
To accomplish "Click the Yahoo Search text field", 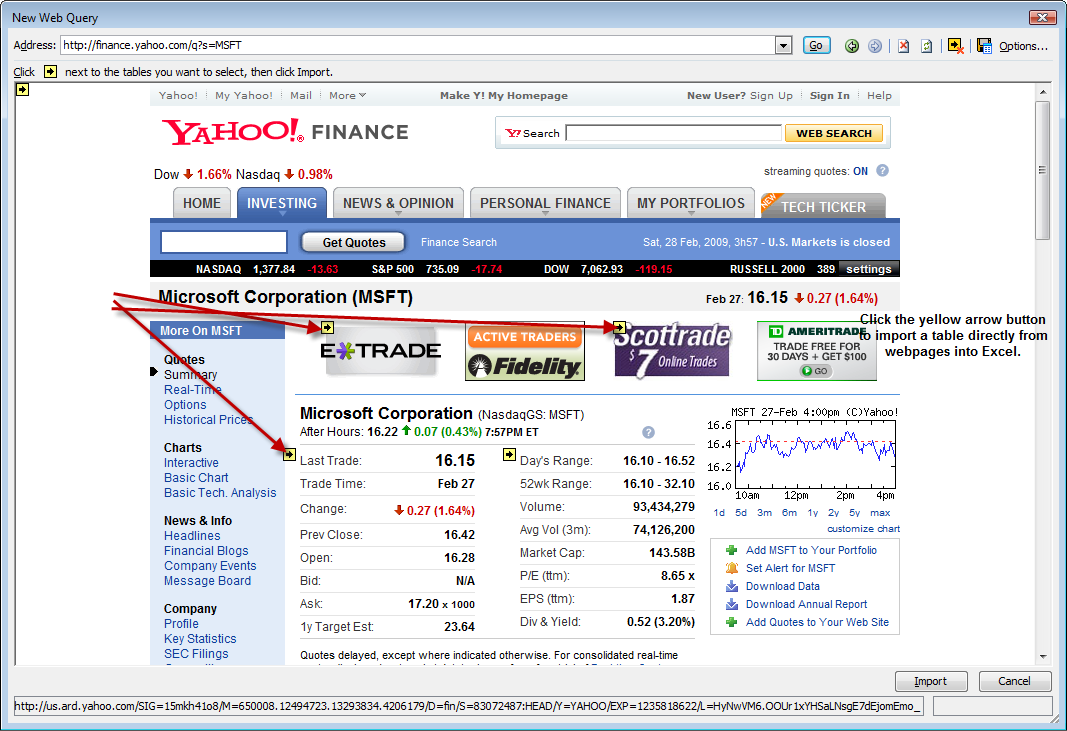I will pyautogui.click(x=673, y=133).
